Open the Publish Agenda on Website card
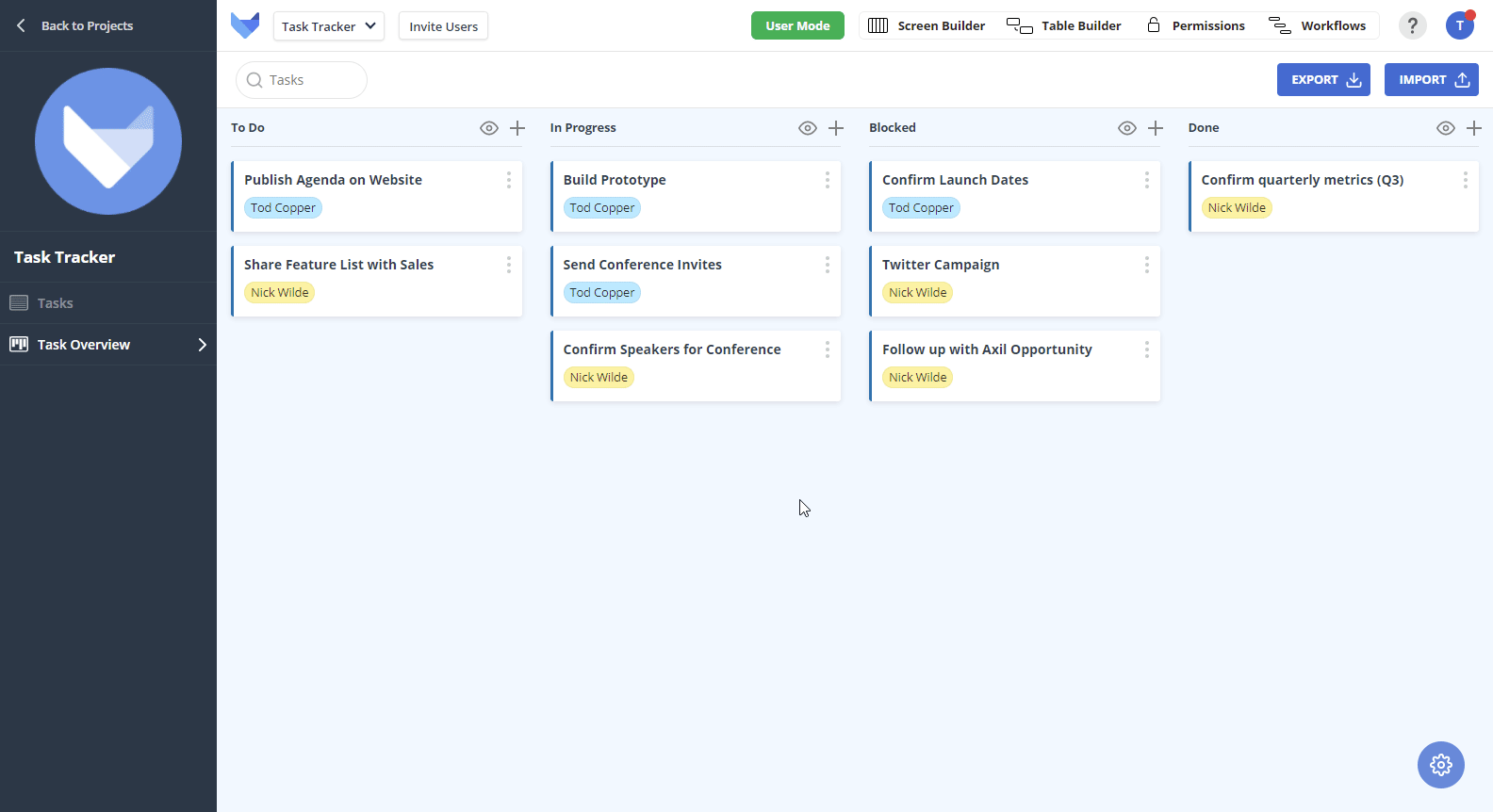 click(376, 196)
